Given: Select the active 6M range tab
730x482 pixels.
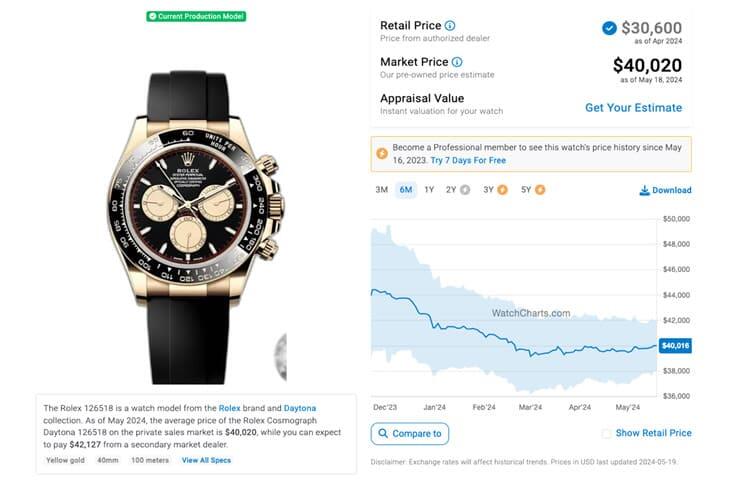Looking at the screenshot, I should [x=405, y=189].
